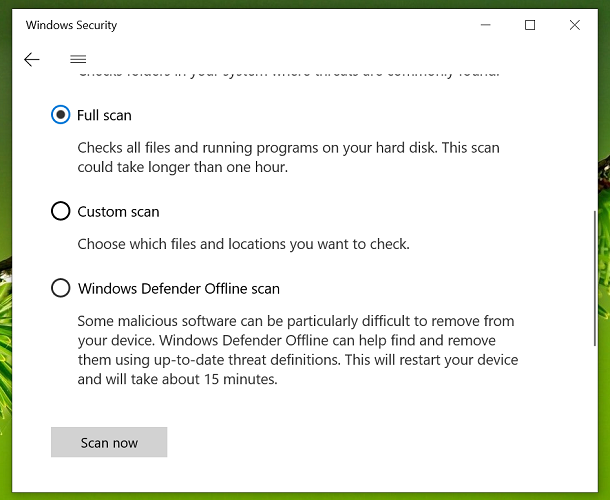The width and height of the screenshot is (610, 500).
Task: Click 'Some malicious software' description paragraph
Action: pyautogui.click(x=298, y=350)
